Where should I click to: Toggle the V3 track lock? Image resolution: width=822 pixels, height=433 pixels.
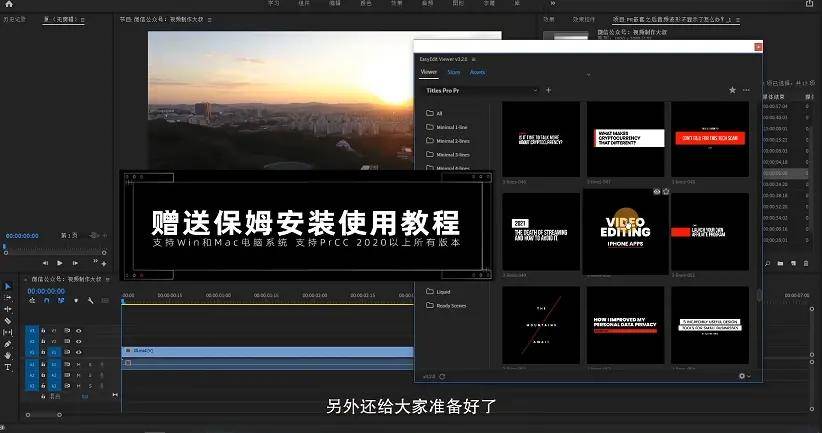tap(43, 331)
